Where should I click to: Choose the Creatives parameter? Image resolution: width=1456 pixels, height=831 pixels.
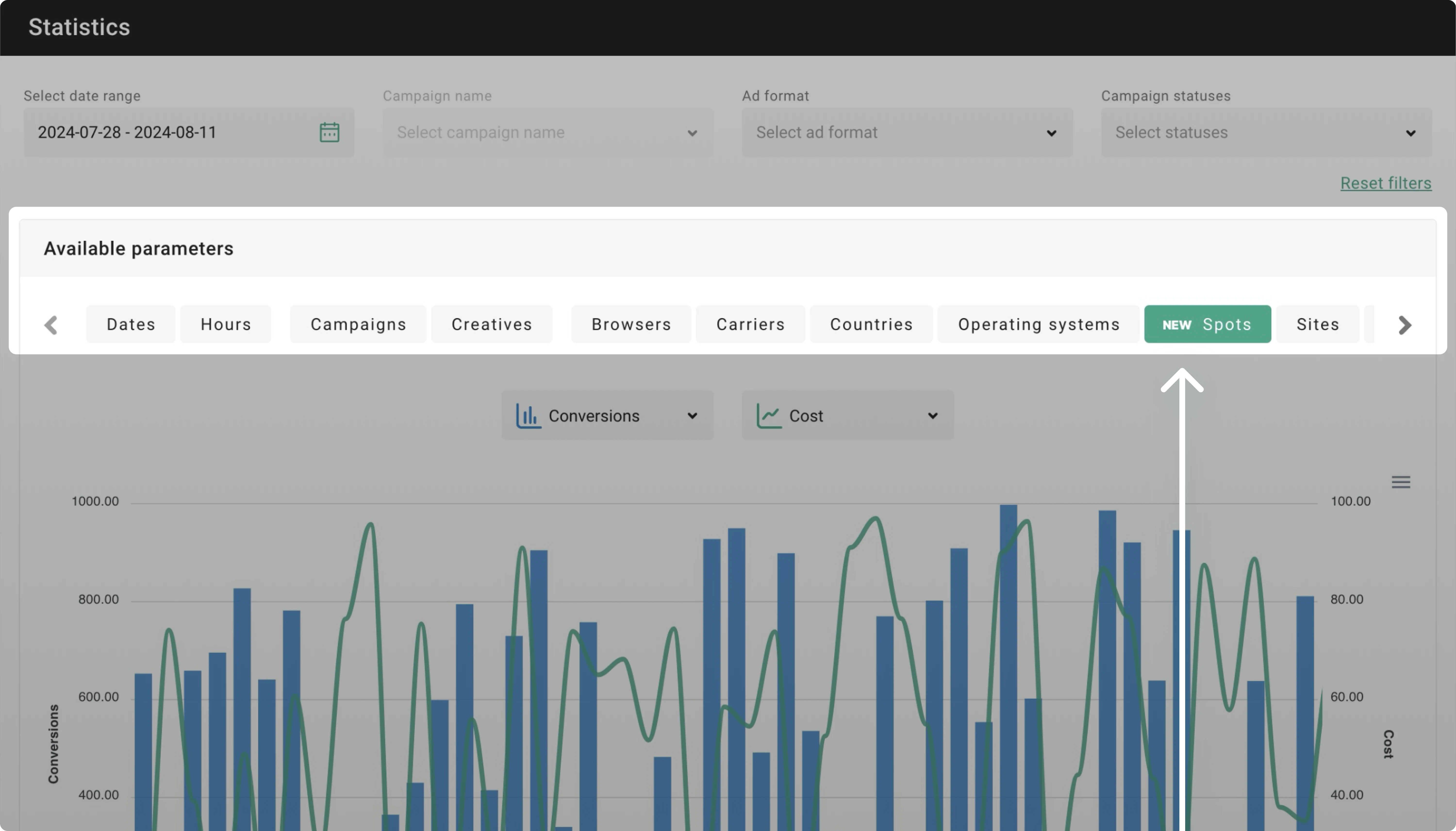(x=492, y=324)
